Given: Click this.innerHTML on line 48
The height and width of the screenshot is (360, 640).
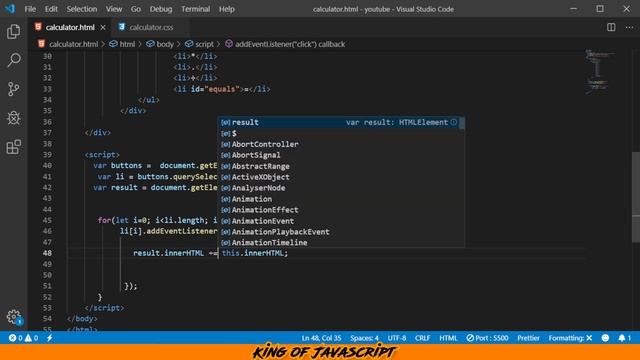Looking at the screenshot, I should click(x=253, y=253).
